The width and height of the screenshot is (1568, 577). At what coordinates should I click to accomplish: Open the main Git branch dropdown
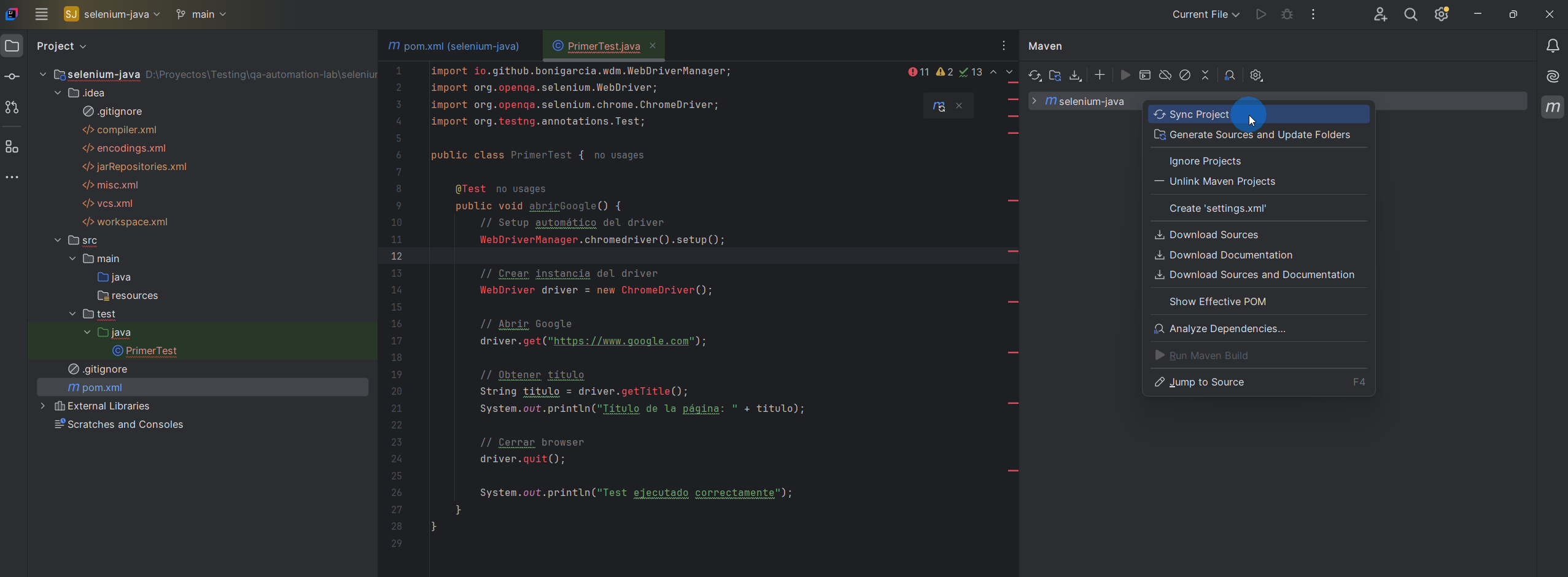pyautogui.click(x=201, y=14)
